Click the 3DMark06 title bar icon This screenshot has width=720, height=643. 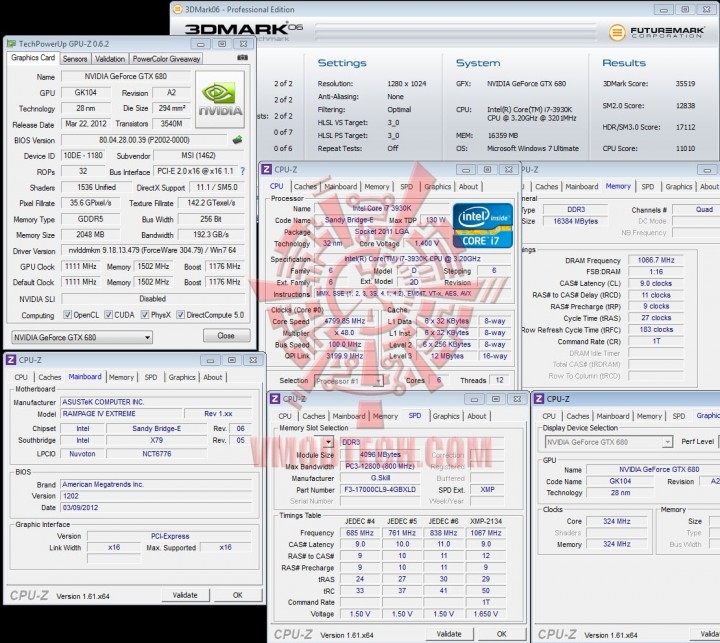pos(177,9)
